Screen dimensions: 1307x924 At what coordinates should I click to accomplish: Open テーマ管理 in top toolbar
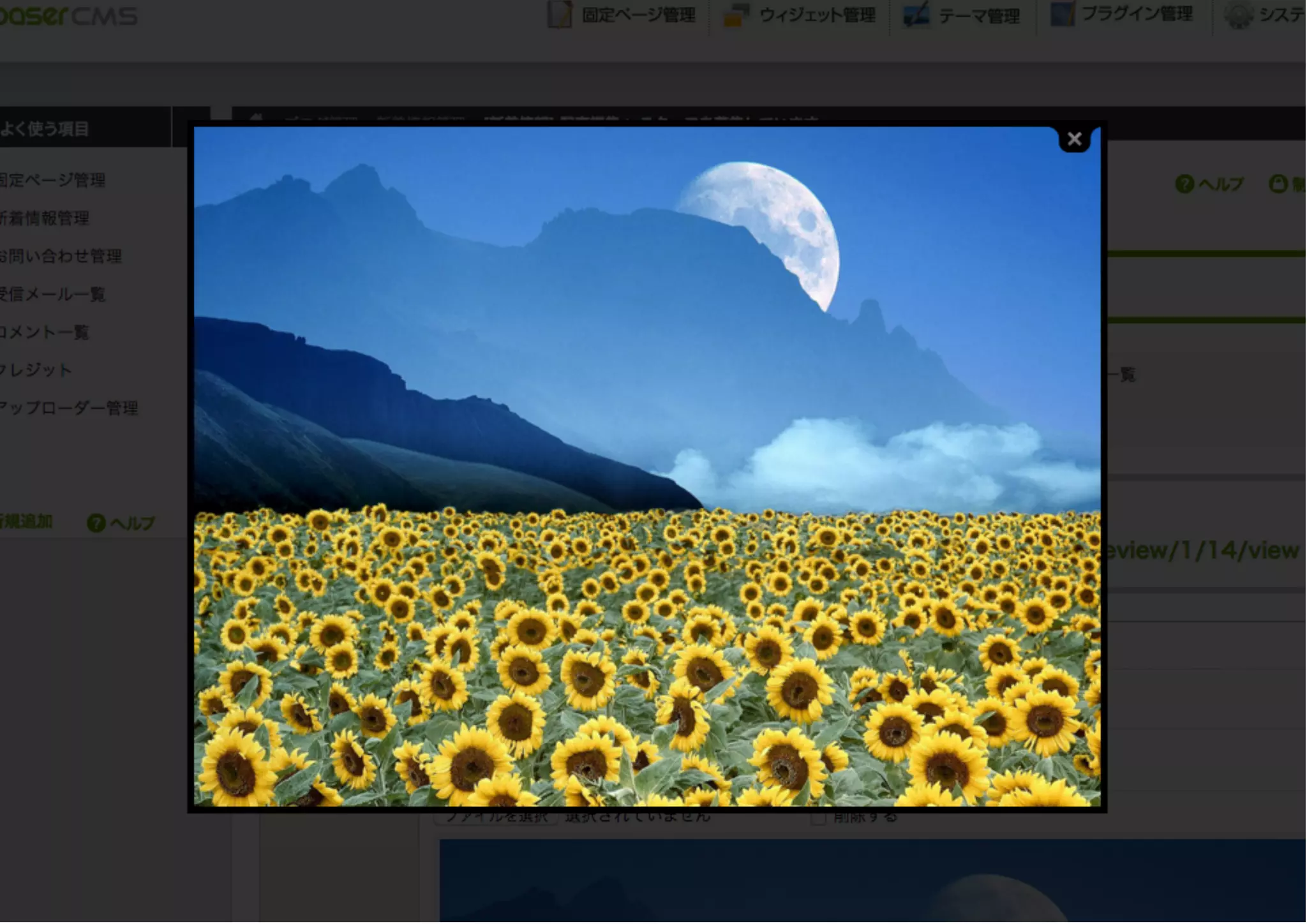pyautogui.click(x=979, y=15)
